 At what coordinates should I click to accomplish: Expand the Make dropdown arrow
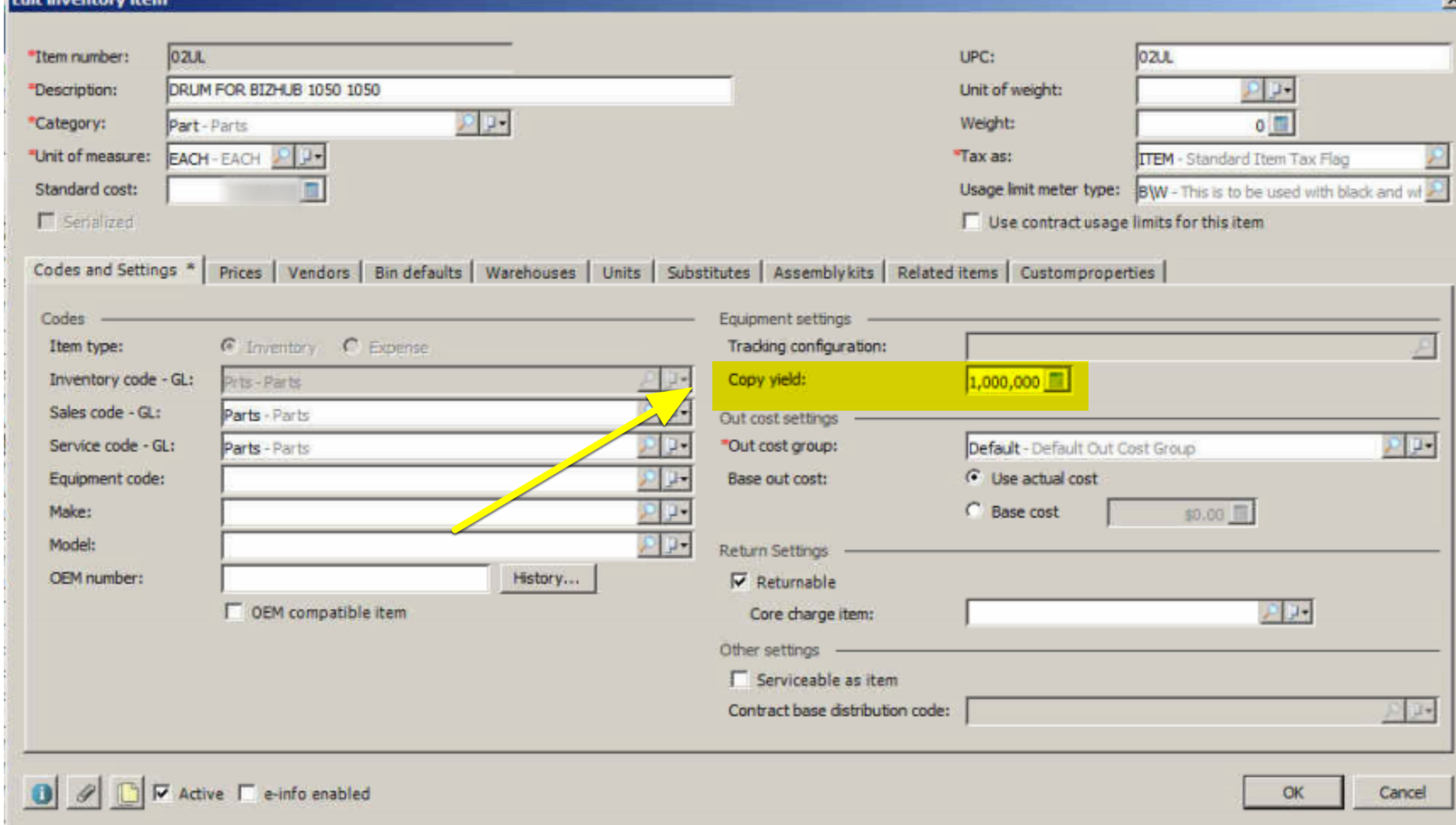(x=676, y=512)
